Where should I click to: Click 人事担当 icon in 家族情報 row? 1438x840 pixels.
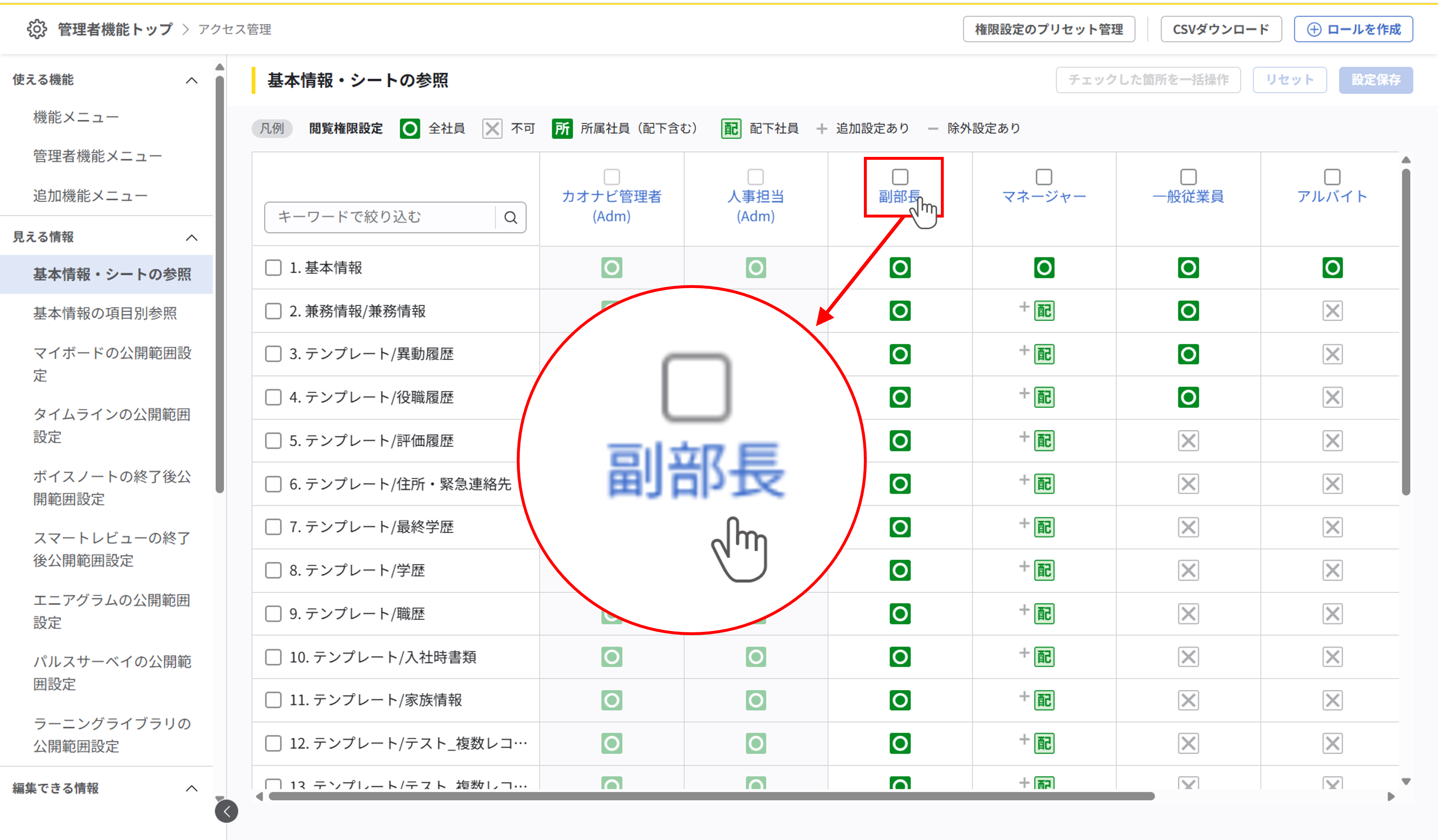coord(756,700)
